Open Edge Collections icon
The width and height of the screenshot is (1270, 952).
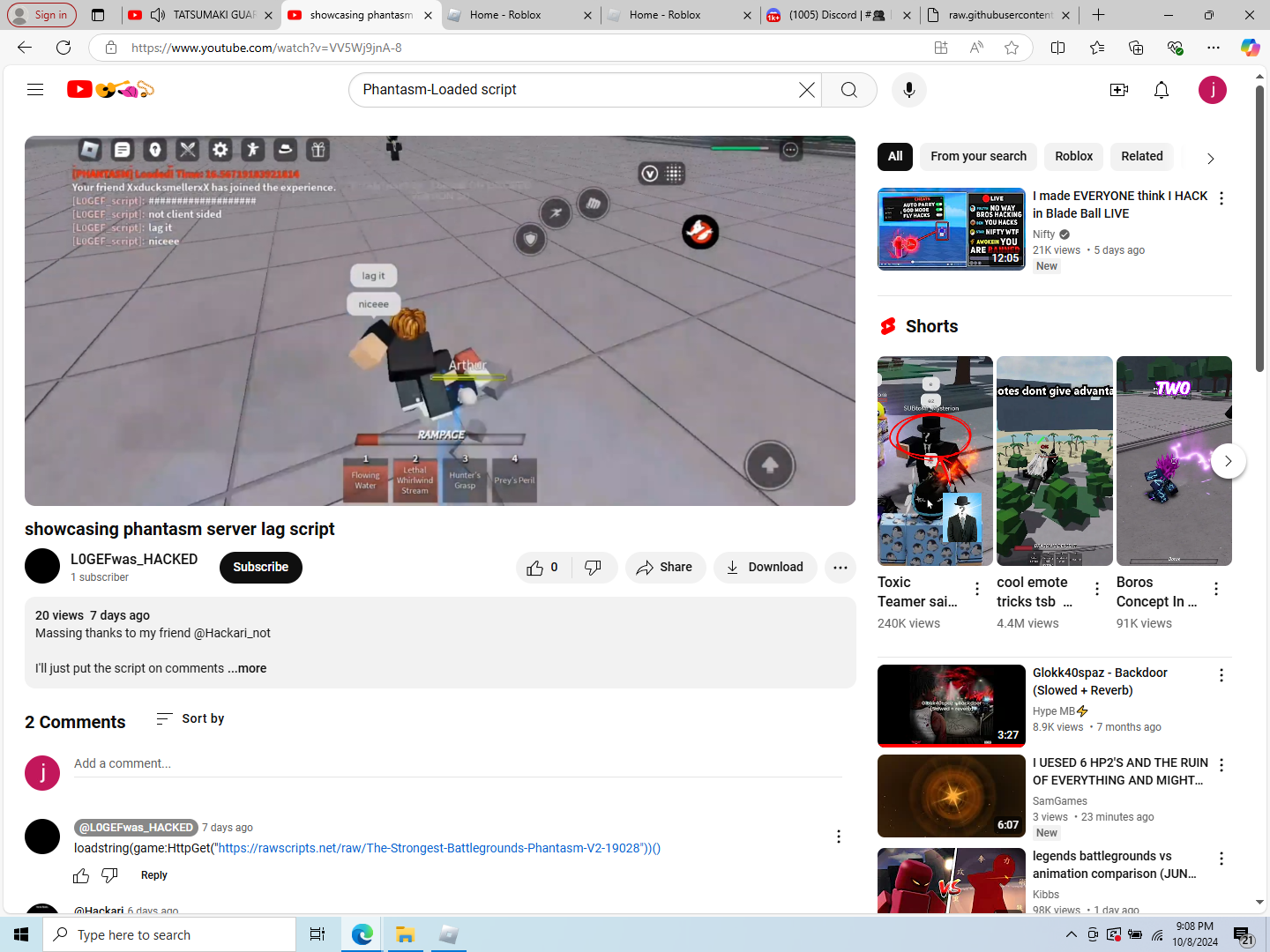coord(1136,48)
